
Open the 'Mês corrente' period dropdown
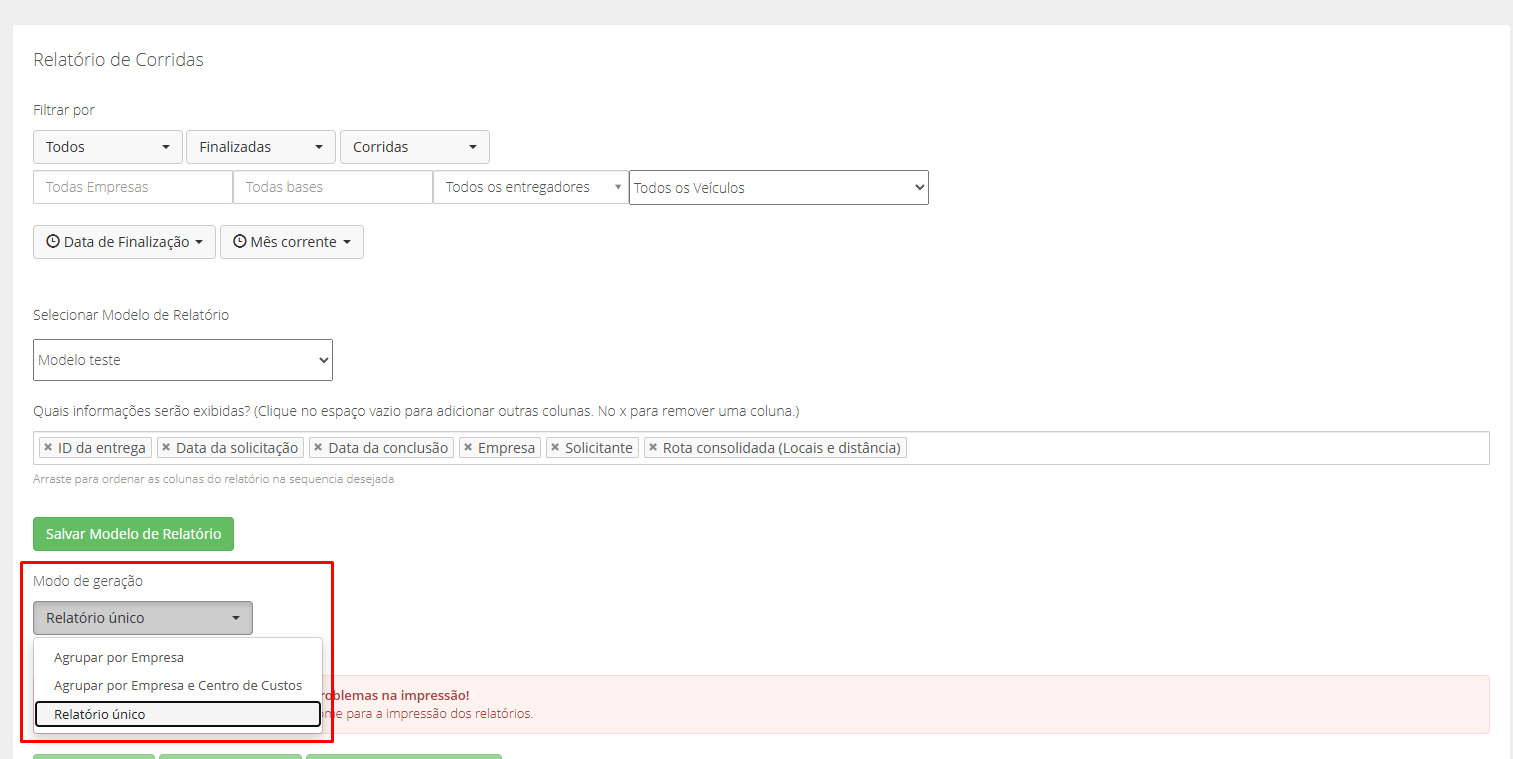tap(292, 242)
